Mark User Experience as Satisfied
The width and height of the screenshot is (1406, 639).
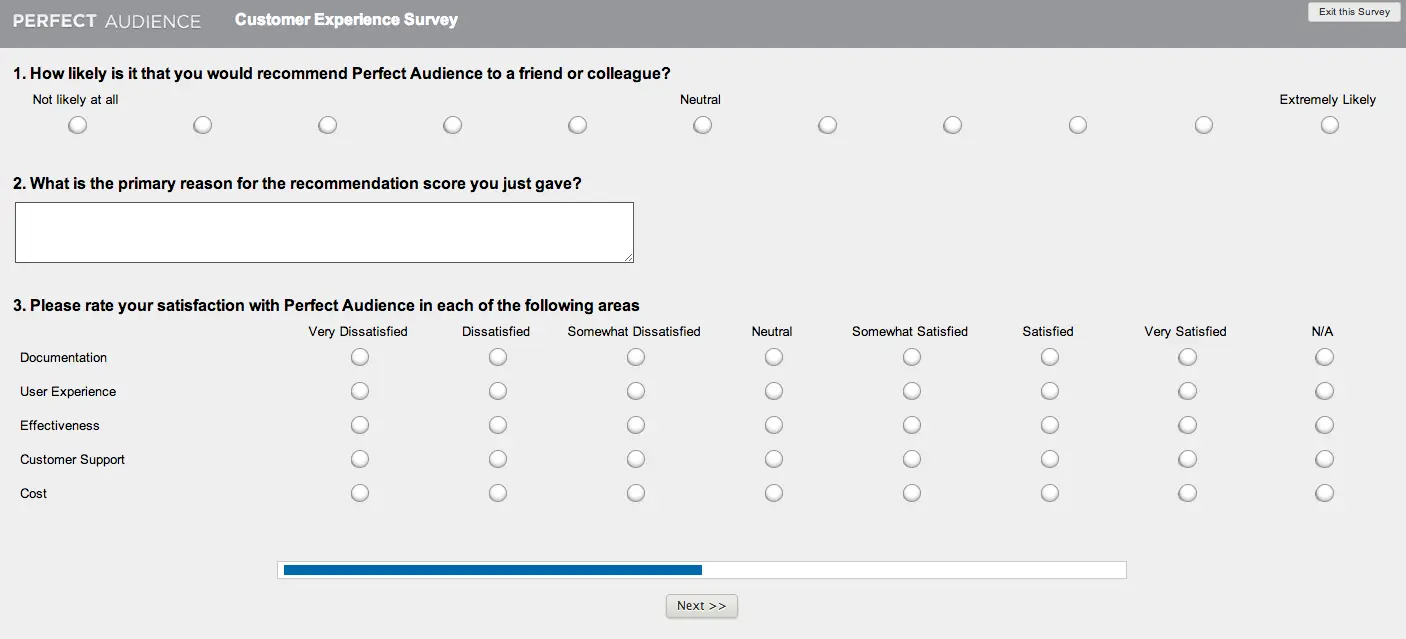[x=1049, y=391]
